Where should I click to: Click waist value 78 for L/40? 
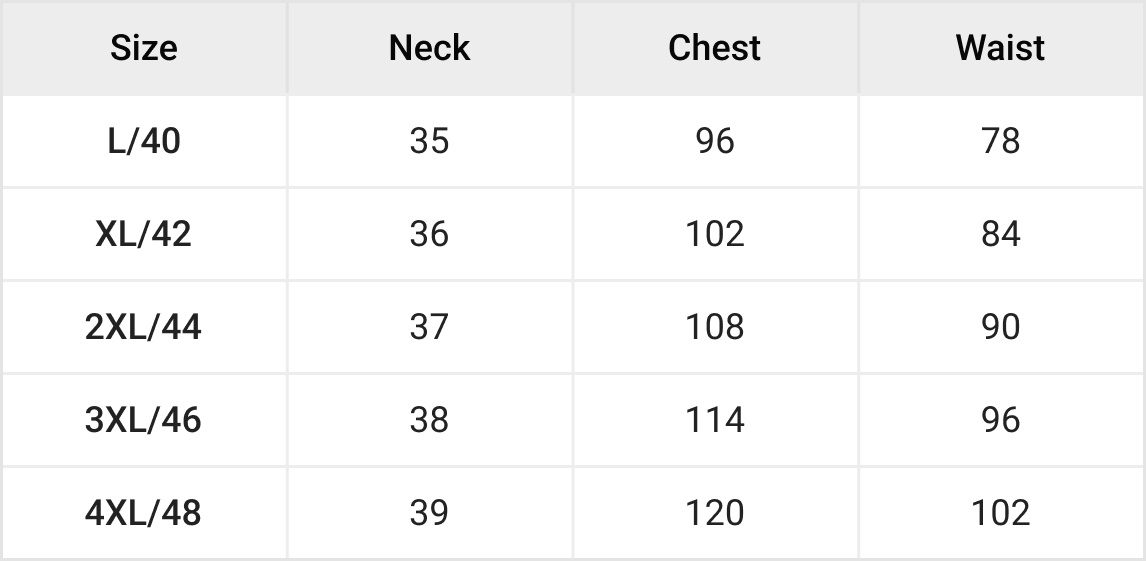(1000, 141)
